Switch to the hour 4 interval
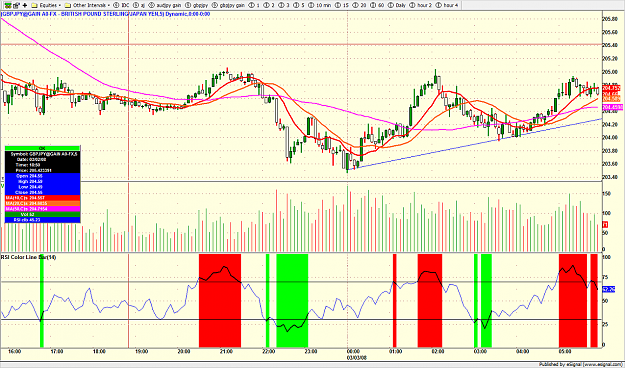 coord(446,5)
